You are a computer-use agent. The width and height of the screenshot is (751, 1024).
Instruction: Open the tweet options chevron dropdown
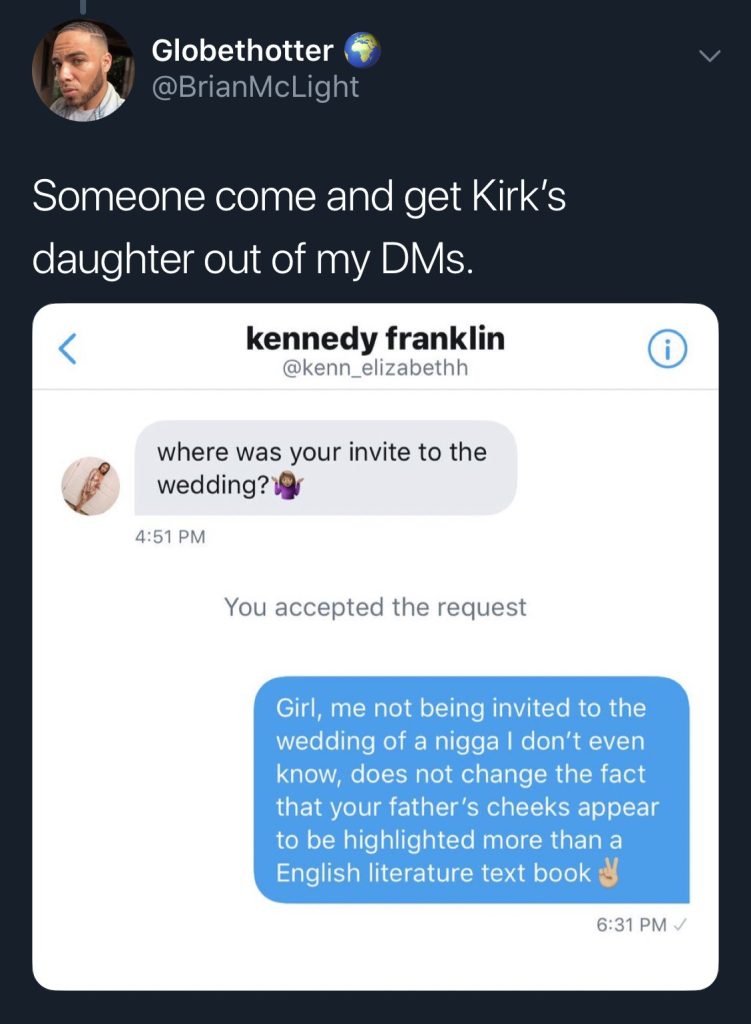(x=710, y=57)
